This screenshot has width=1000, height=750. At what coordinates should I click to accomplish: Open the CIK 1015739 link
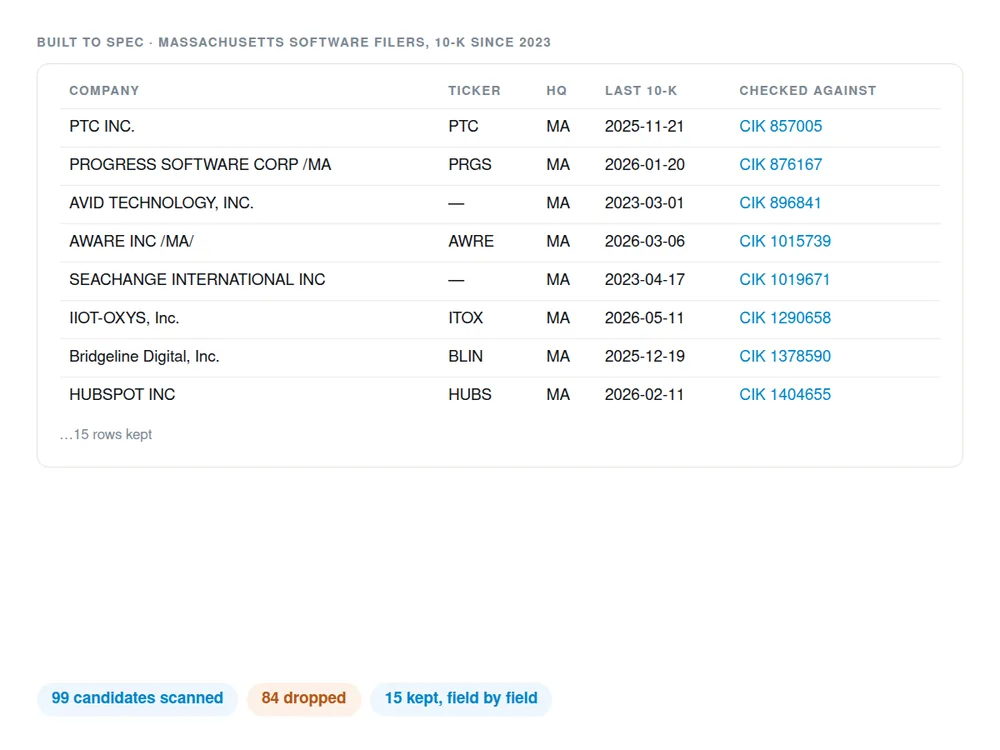[x=784, y=241]
